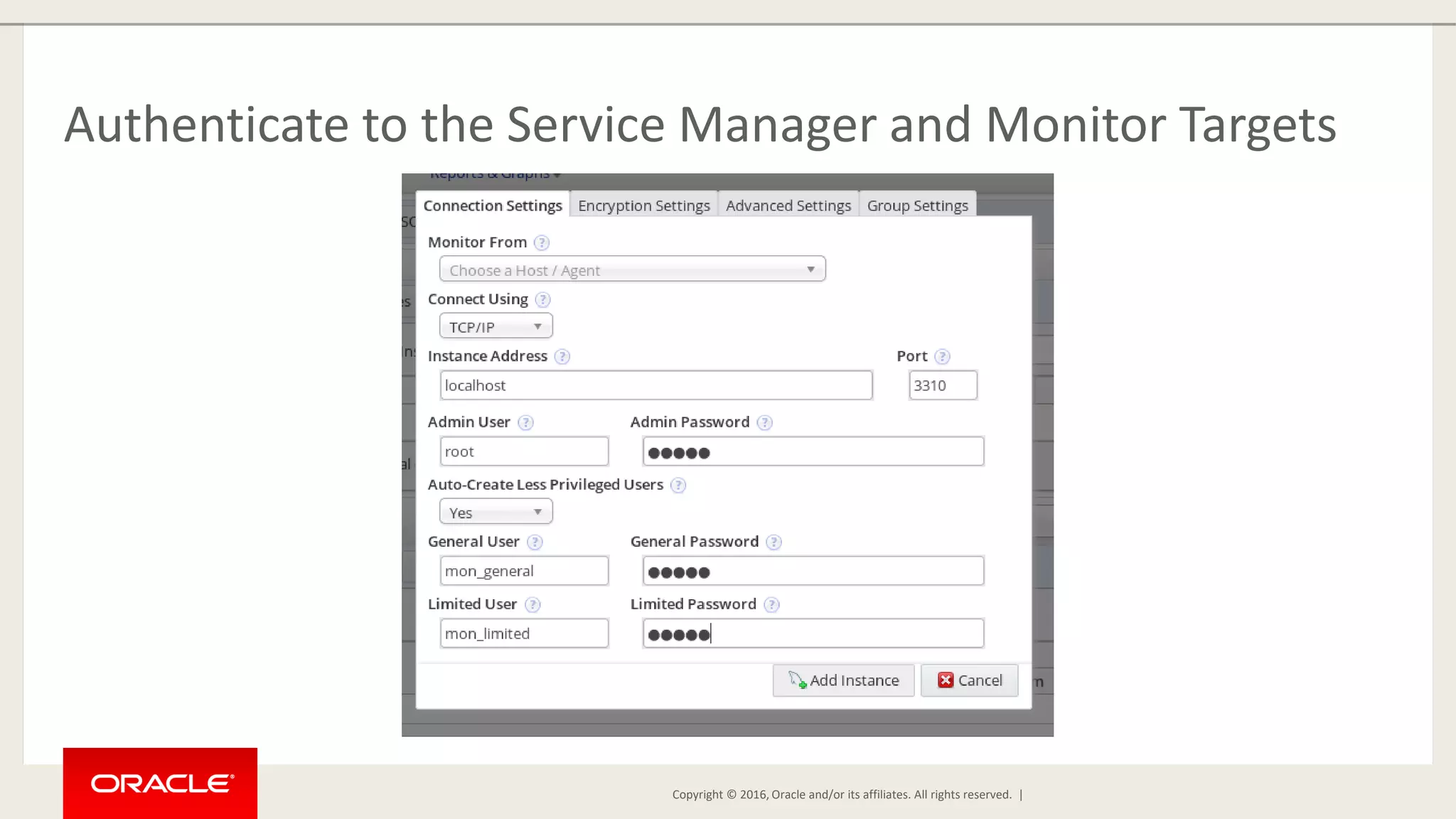Show help for Instance Address
This screenshot has height=819, width=1456.
tap(562, 356)
